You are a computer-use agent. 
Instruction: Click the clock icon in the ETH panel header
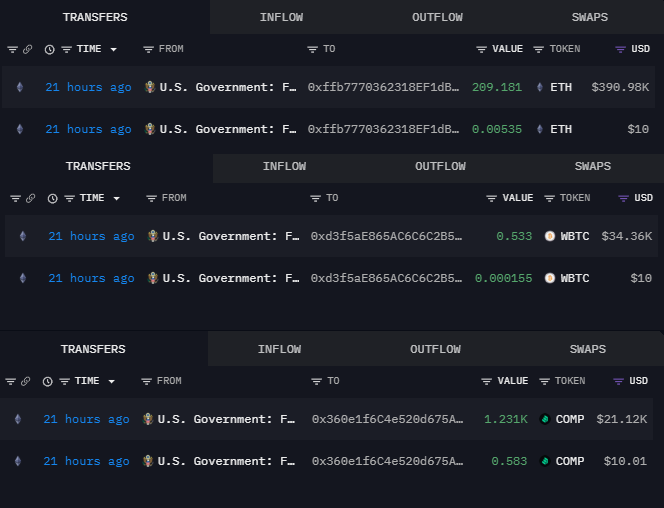tap(50, 50)
